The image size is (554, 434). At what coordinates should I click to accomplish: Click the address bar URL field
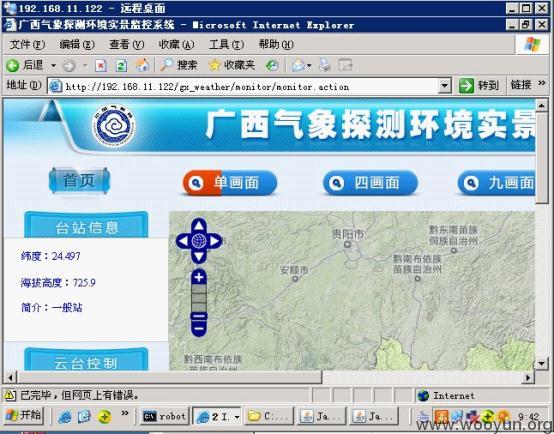tap(244, 86)
